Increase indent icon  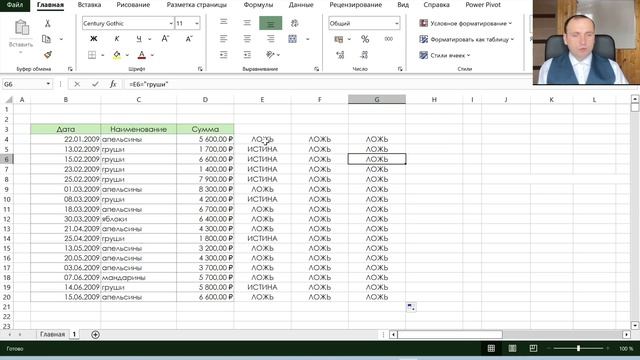pos(247,55)
